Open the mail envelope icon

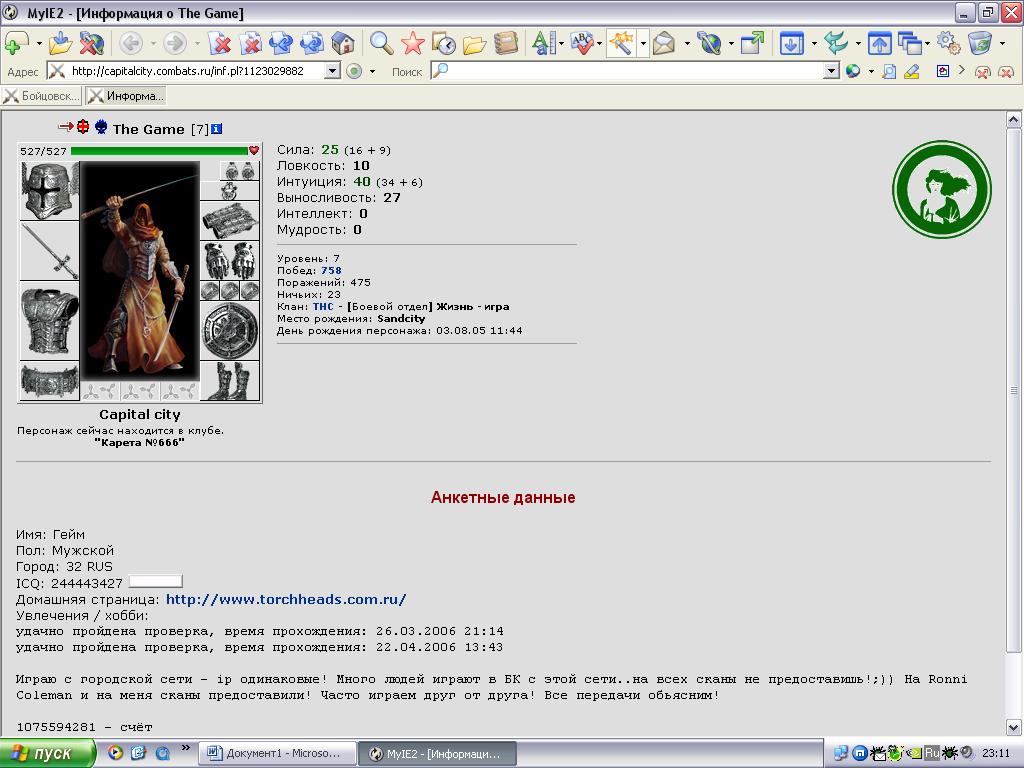(x=664, y=43)
